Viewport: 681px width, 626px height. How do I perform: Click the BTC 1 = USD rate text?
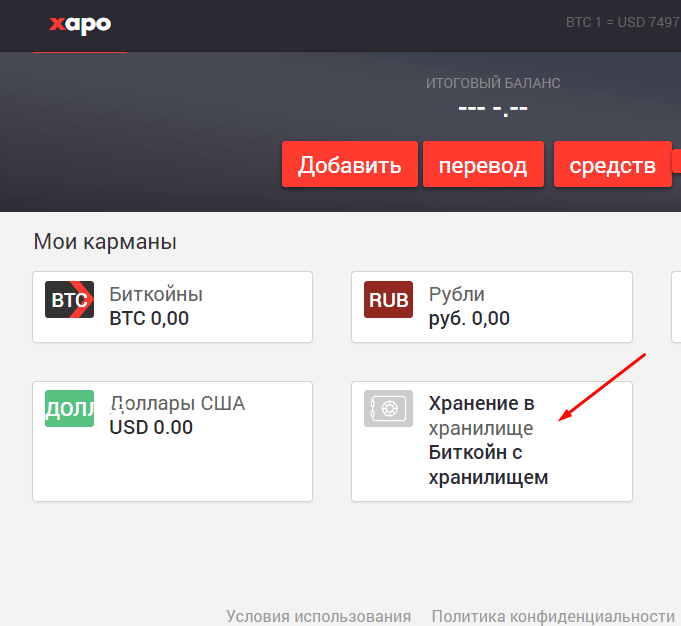(x=623, y=22)
